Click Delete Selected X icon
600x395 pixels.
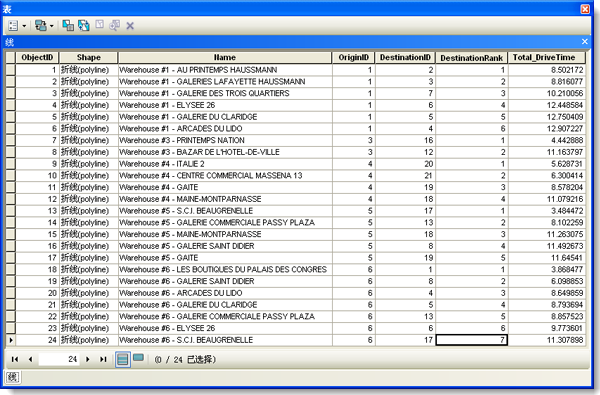pyautogui.click(x=130, y=26)
